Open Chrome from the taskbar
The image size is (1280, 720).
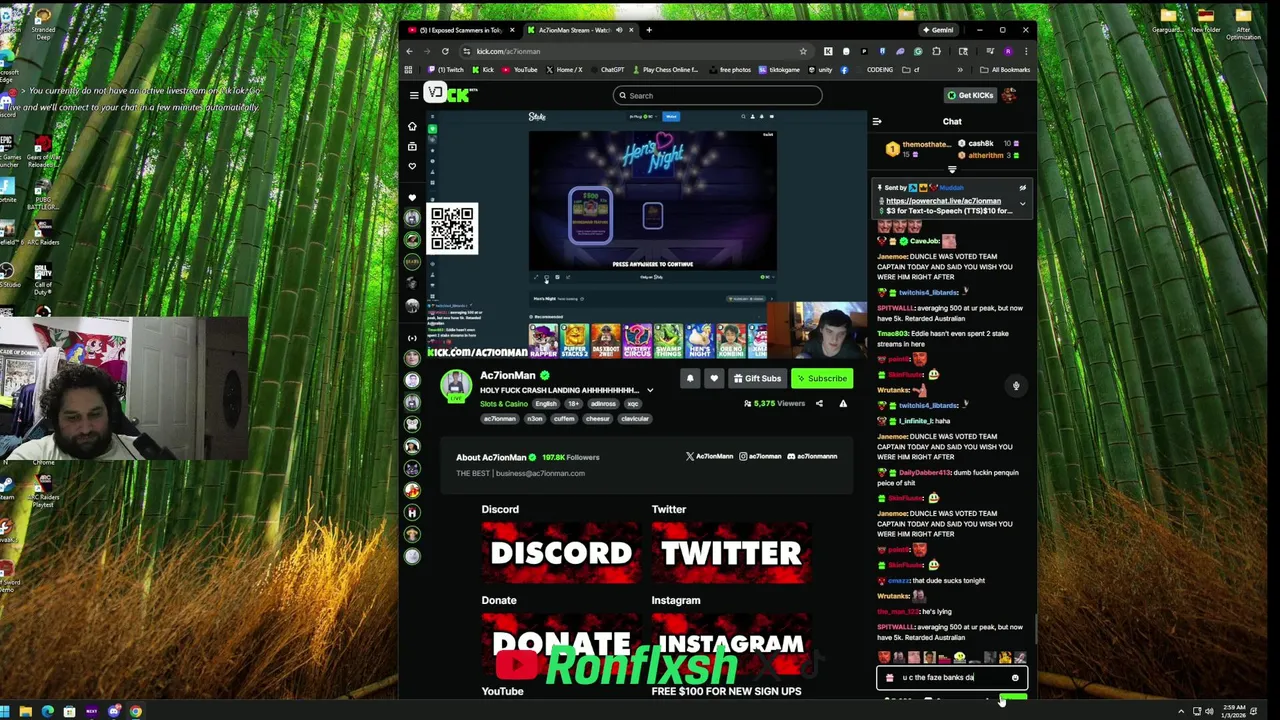(x=136, y=712)
